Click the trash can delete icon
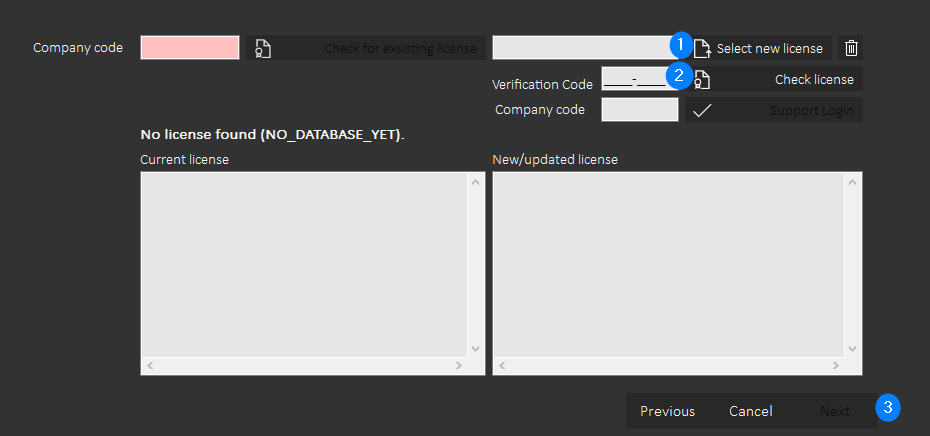The image size is (930, 436). pyautogui.click(x=851, y=48)
